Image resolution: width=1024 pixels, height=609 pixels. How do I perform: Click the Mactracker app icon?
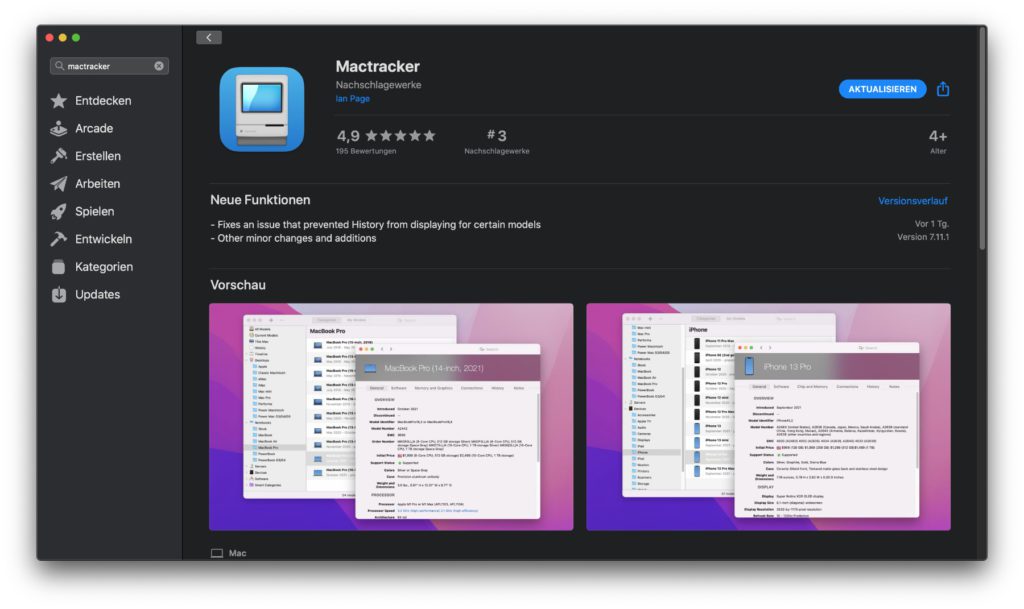[261, 109]
